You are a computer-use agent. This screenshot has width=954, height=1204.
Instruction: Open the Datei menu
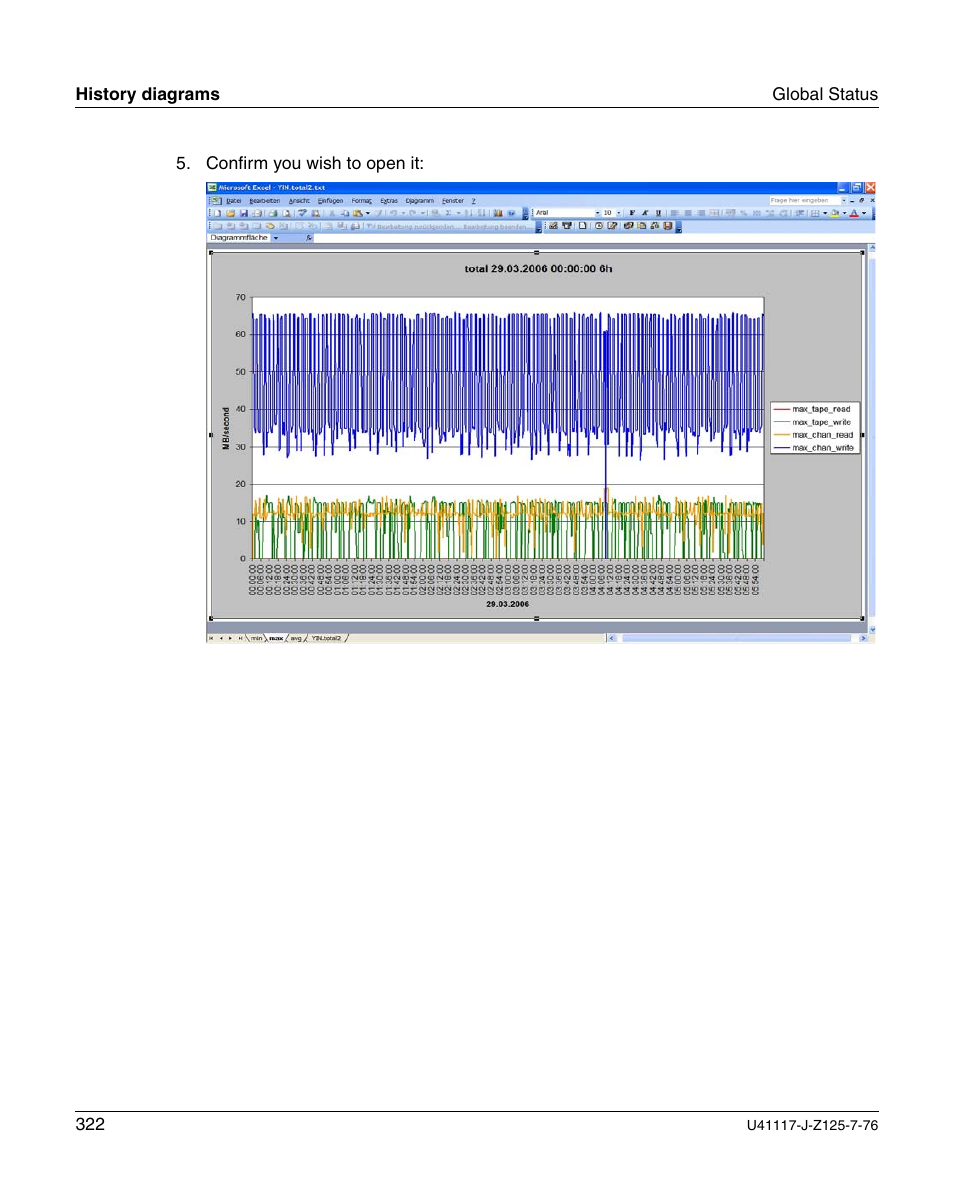pos(232,201)
